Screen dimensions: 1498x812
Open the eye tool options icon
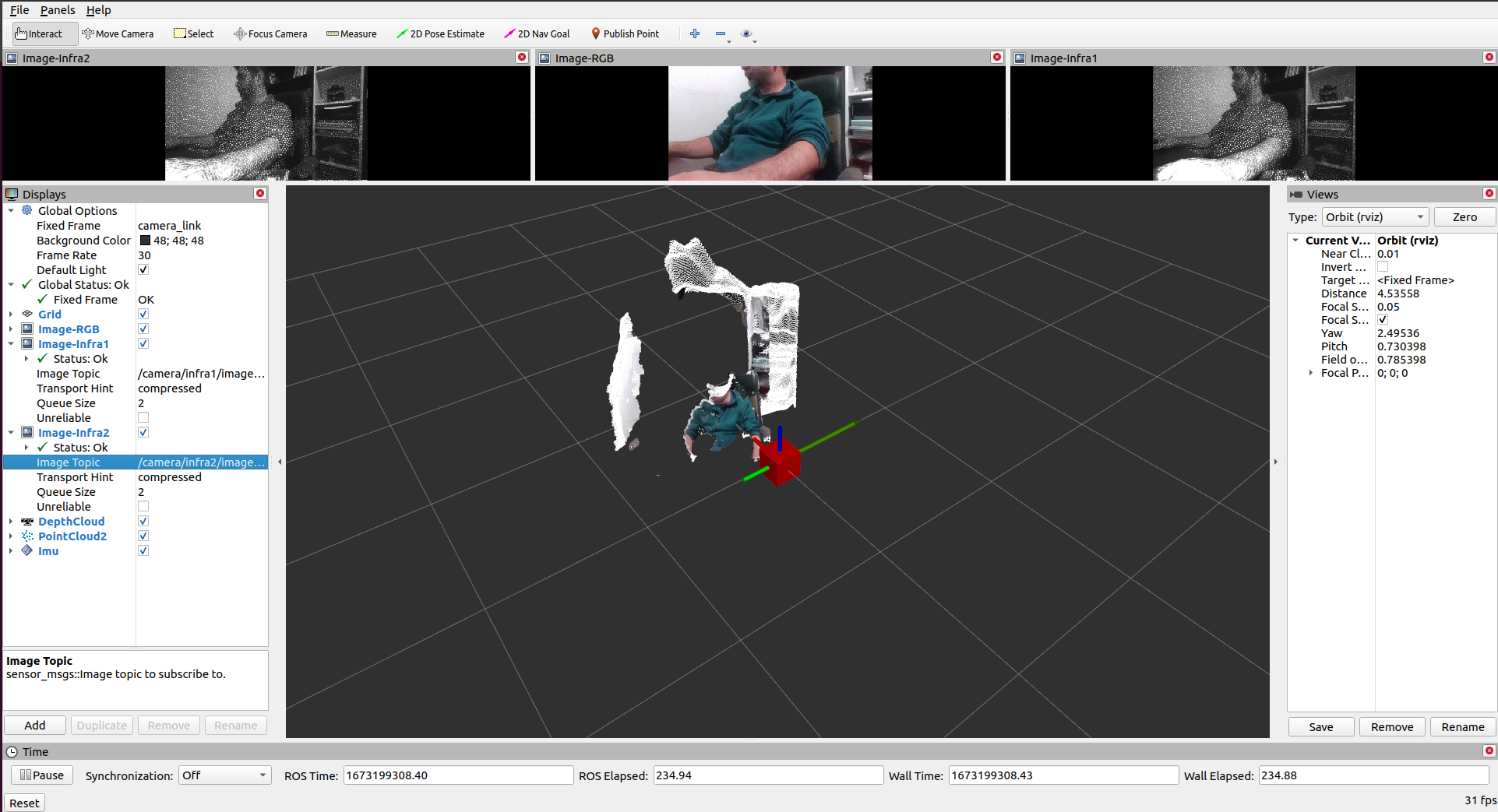747,33
